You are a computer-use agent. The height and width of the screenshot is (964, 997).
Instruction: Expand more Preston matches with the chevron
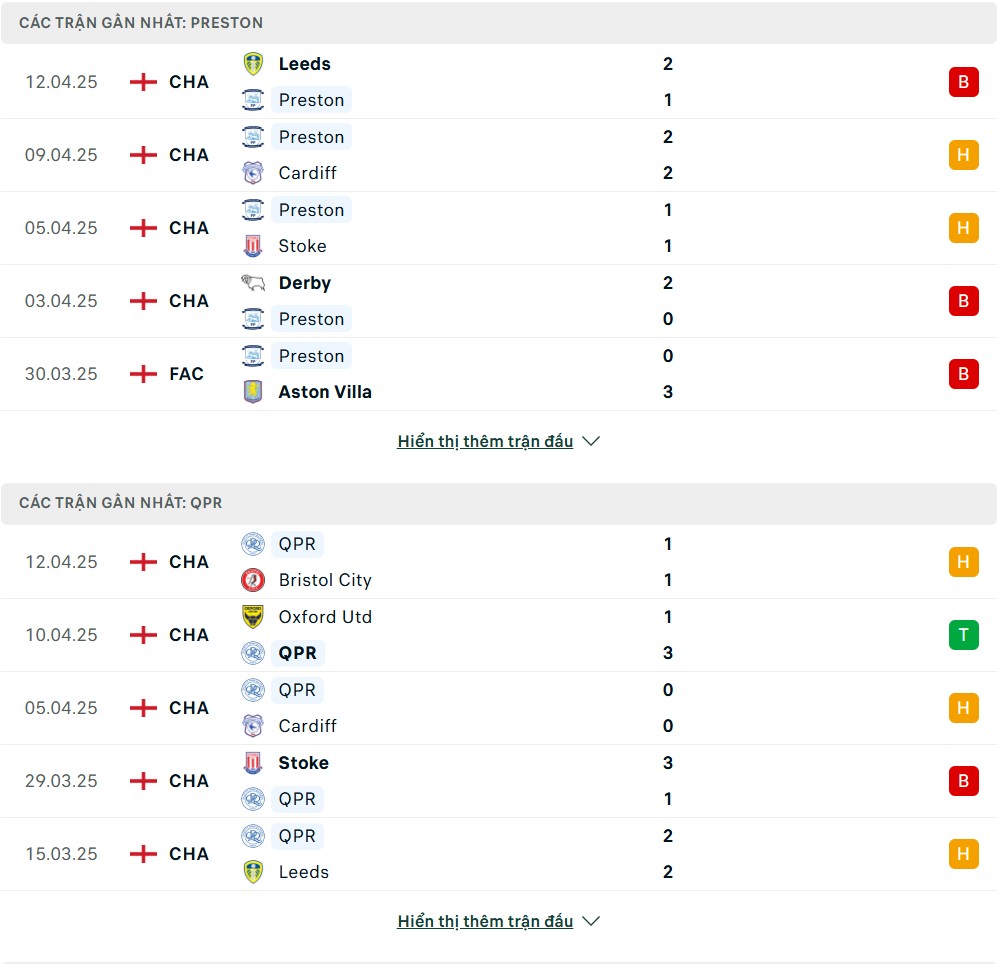pos(591,441)
